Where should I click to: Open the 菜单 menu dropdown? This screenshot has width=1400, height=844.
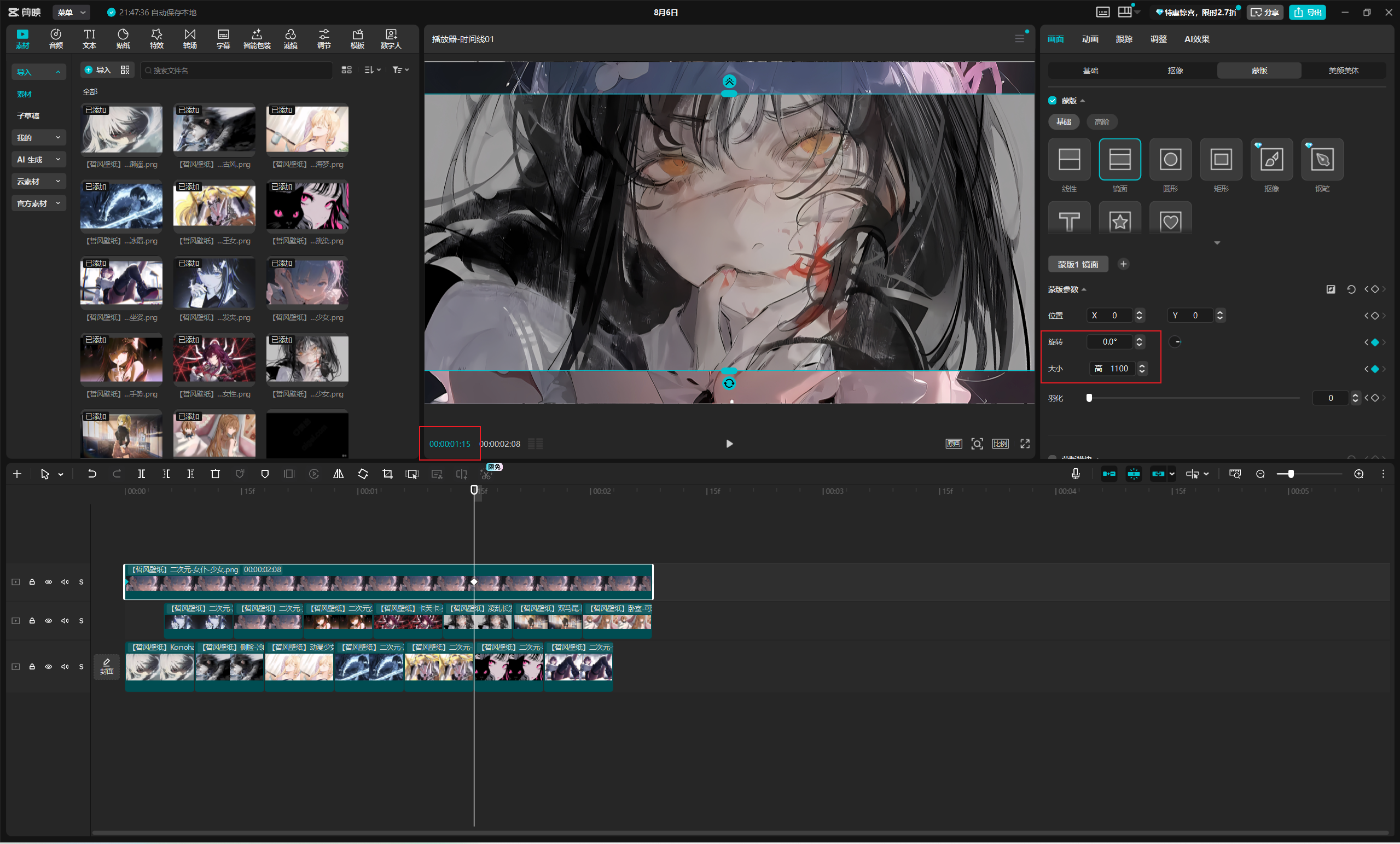coord(71,12)
